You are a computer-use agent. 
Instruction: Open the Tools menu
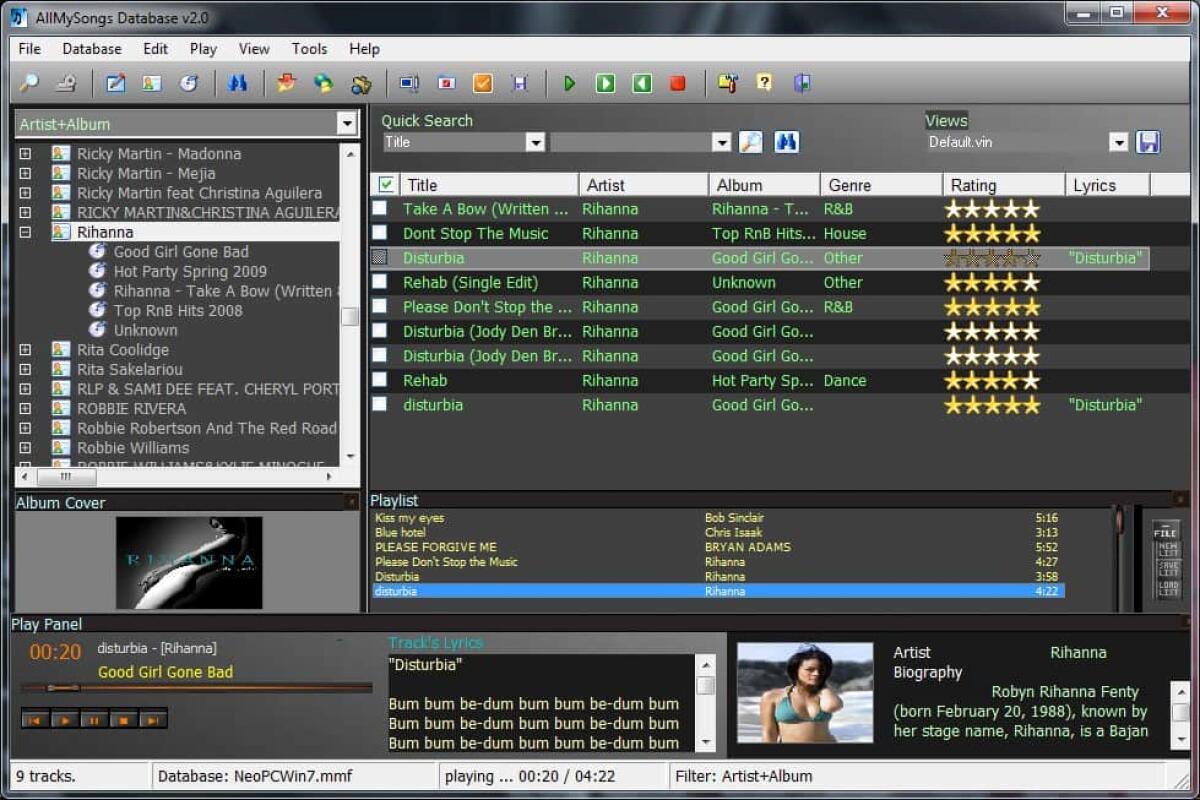[x=309, y=48]
